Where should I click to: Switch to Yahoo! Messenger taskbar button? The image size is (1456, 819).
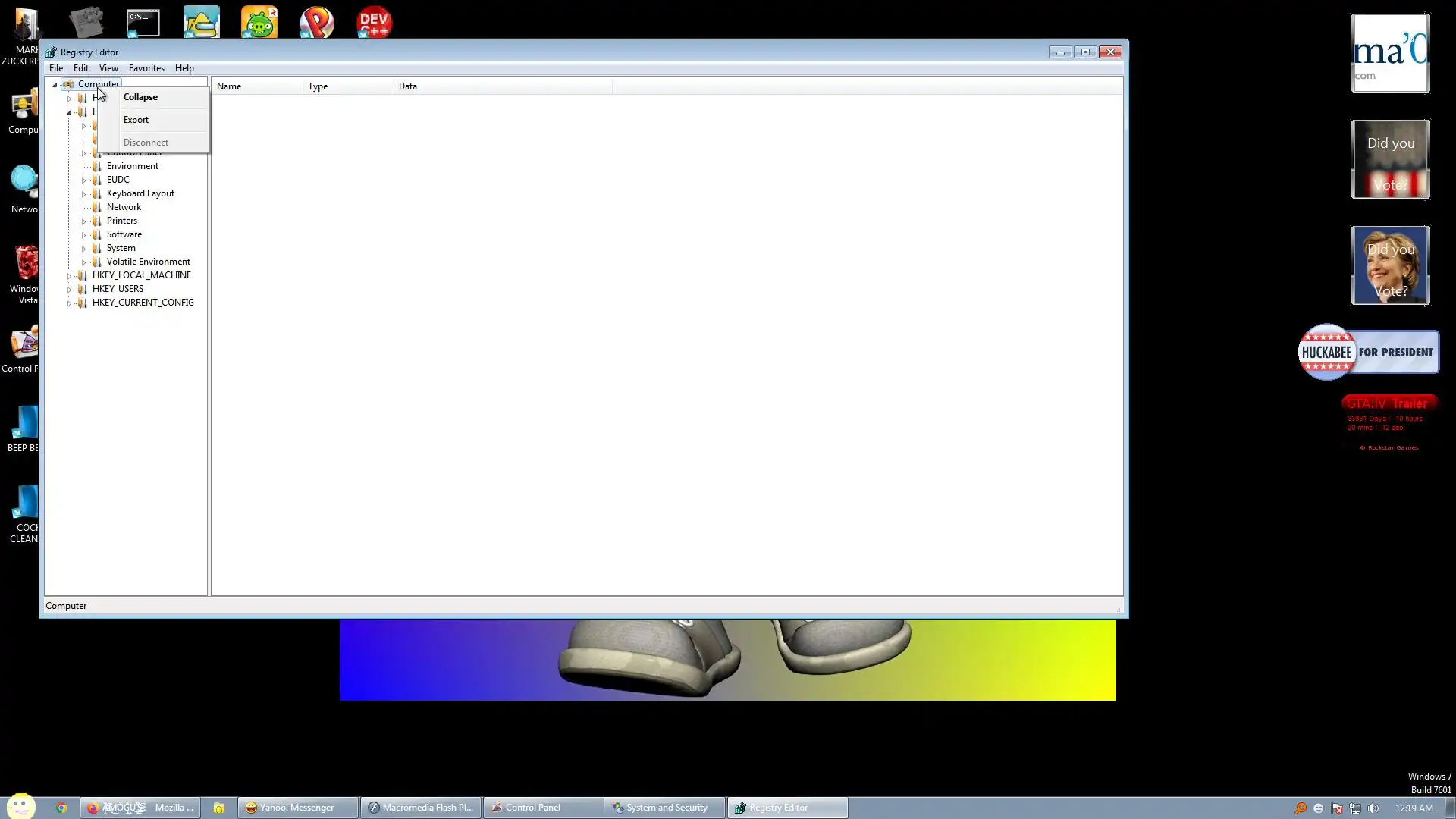(x=297, y=808)
